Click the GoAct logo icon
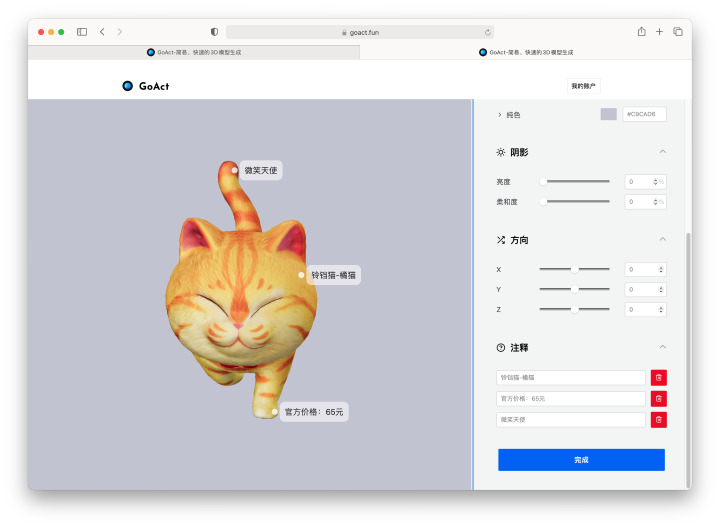This screenshot has width=720, height=527. (x=128, y=86)
